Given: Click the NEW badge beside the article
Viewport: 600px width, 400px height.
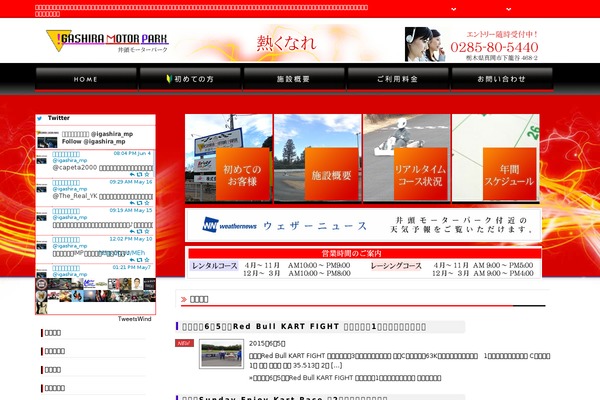Looking at the screenshot, I should (184, 343).
